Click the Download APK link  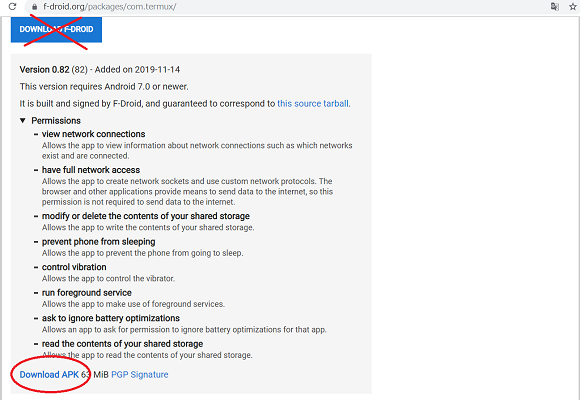click(x=49, y=374)
